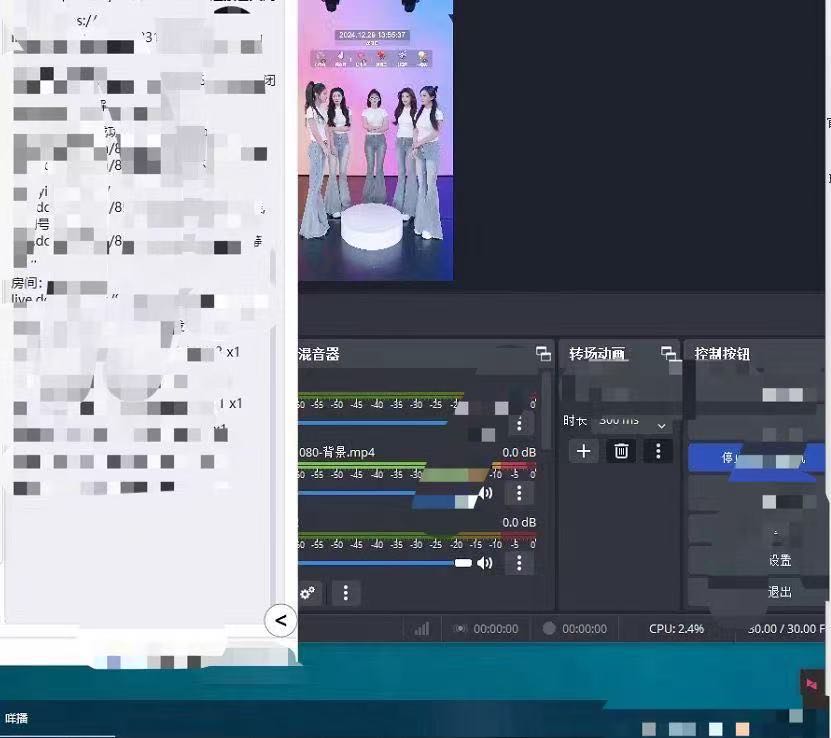Click the top mixer channel volume bar
The width and height of the screenshot is (831, 738).
tap(373, 423)
